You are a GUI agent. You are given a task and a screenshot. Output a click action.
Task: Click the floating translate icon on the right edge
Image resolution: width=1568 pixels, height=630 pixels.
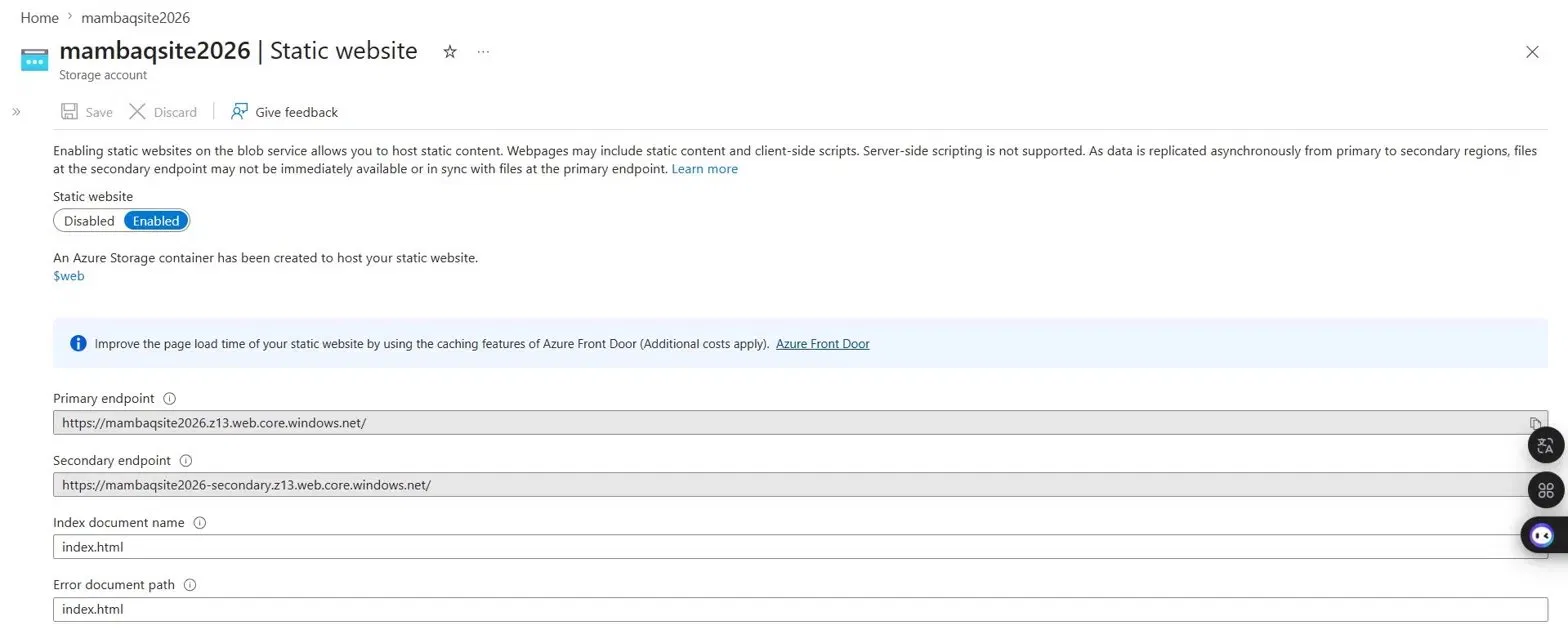1546,445
